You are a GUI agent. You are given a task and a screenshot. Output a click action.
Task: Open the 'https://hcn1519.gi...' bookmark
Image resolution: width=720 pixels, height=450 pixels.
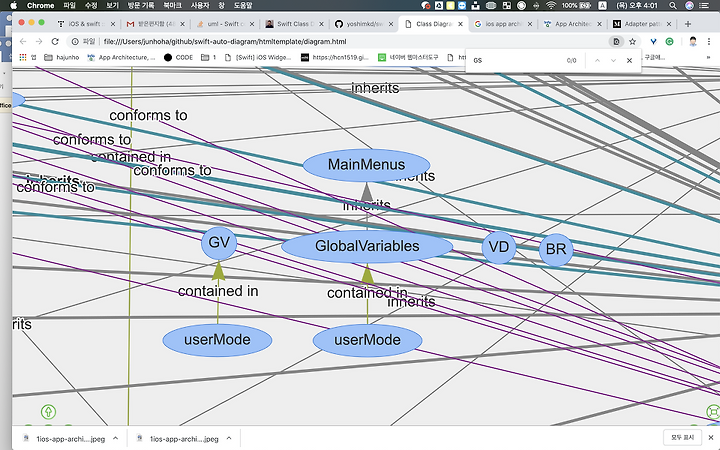pyautogui.click(x=335, y=57)
